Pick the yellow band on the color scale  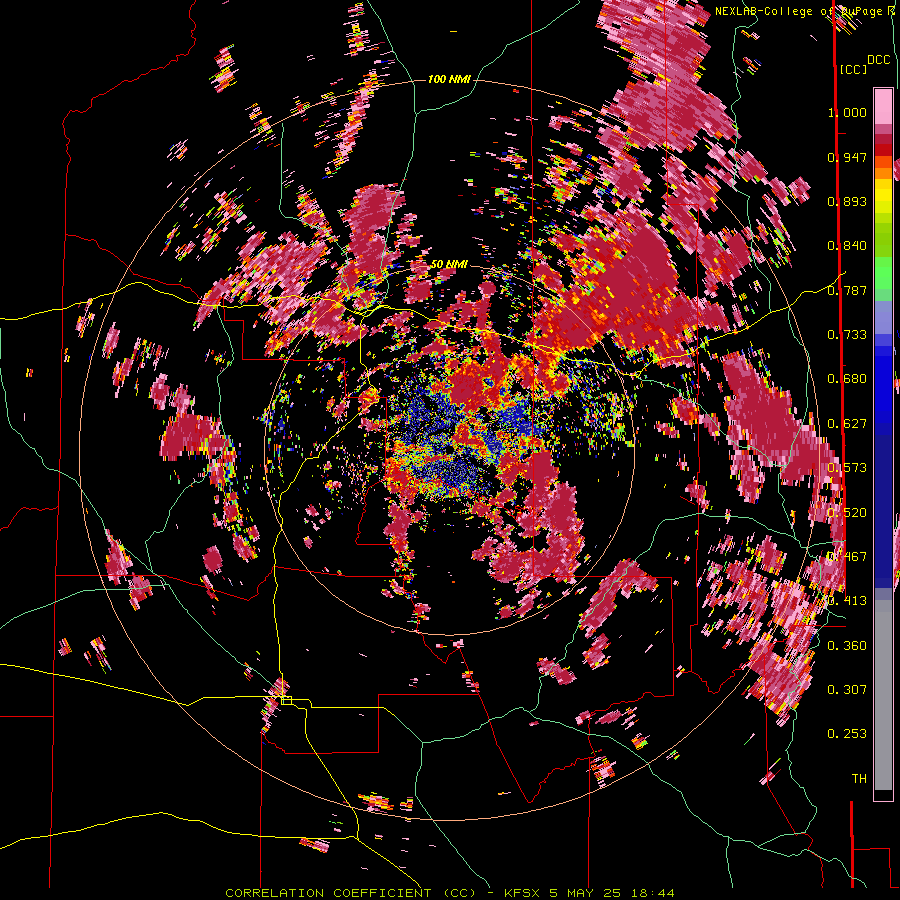click(x=883, y=197)
